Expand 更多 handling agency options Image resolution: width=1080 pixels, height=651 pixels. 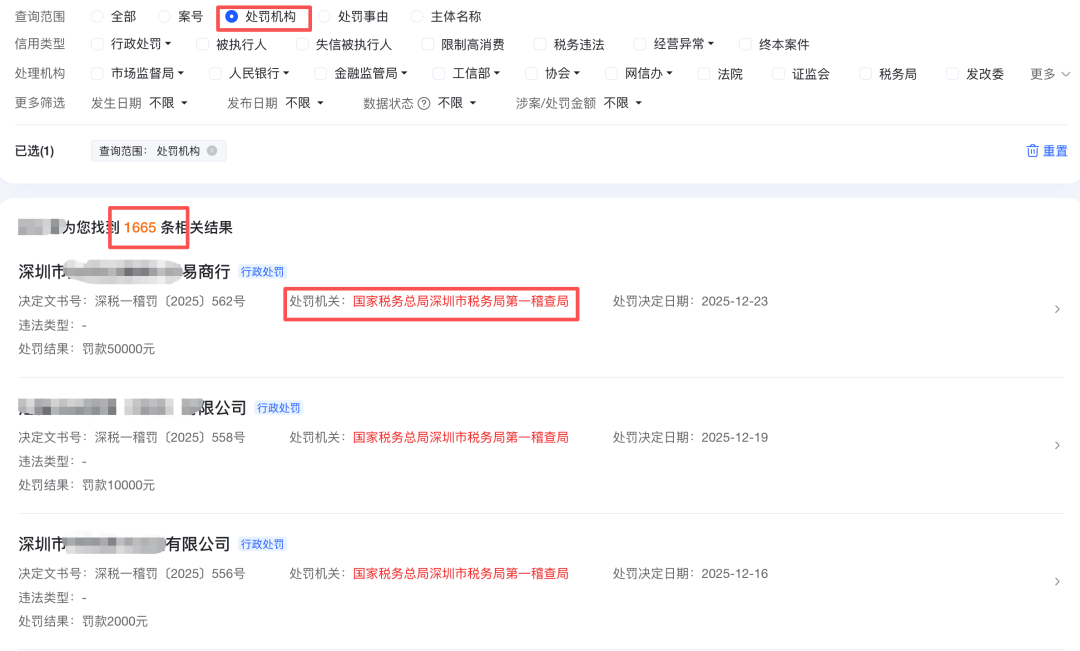[1050, 74]
